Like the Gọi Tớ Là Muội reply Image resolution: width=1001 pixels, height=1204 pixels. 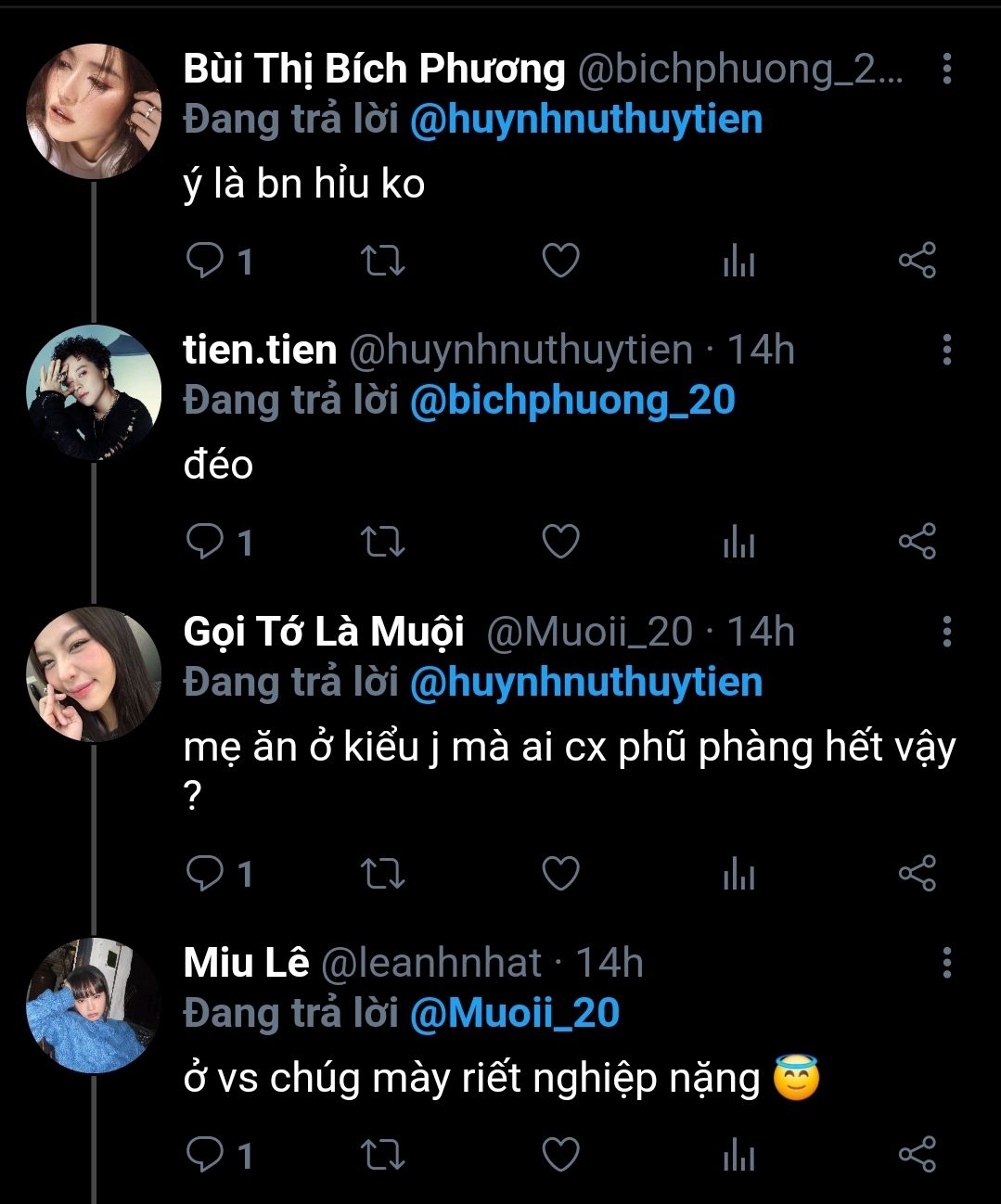click(560, 874)
